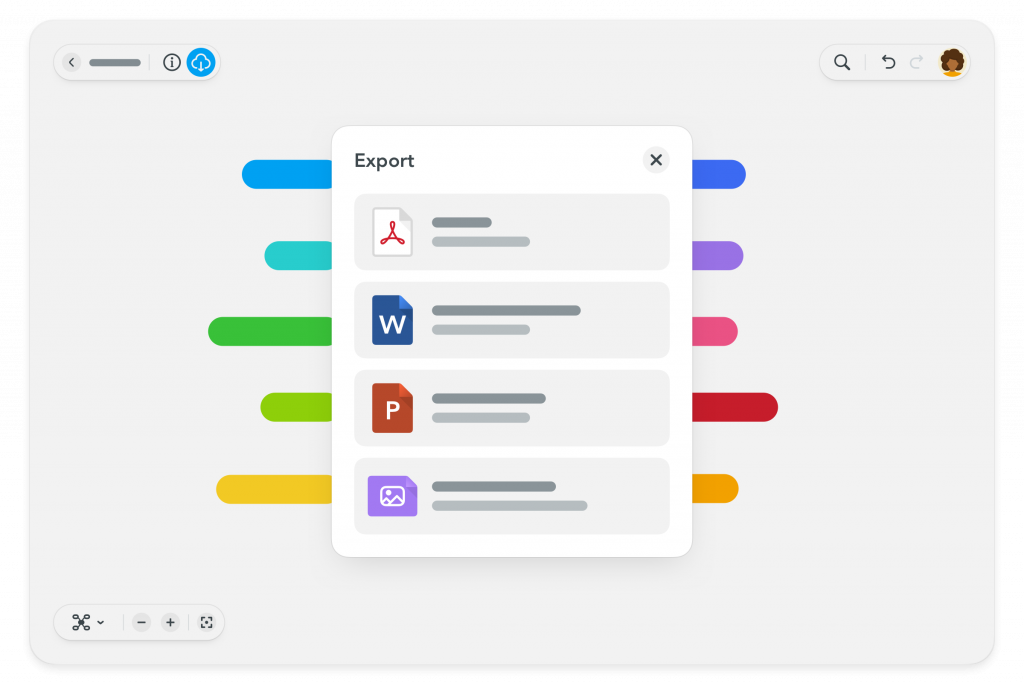Click the blue cloud download export icon
The image size is (1024, 683).
201,63
